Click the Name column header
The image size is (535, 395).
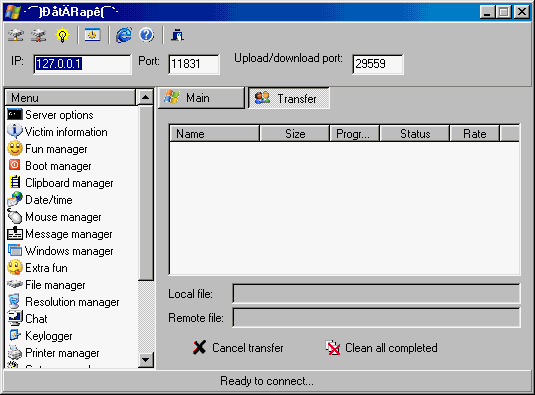tap(214, 134)
